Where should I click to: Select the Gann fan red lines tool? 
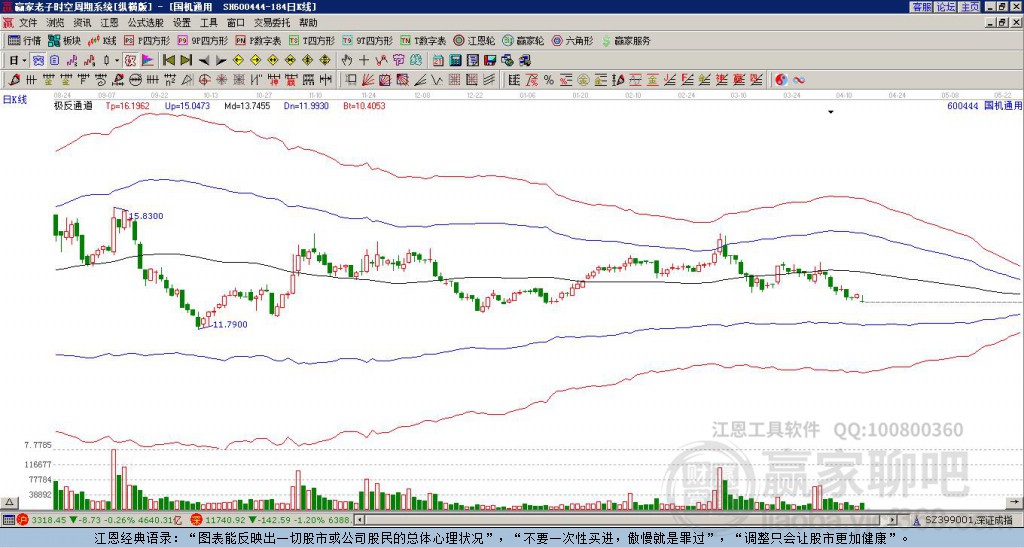(x=368, y=80)
